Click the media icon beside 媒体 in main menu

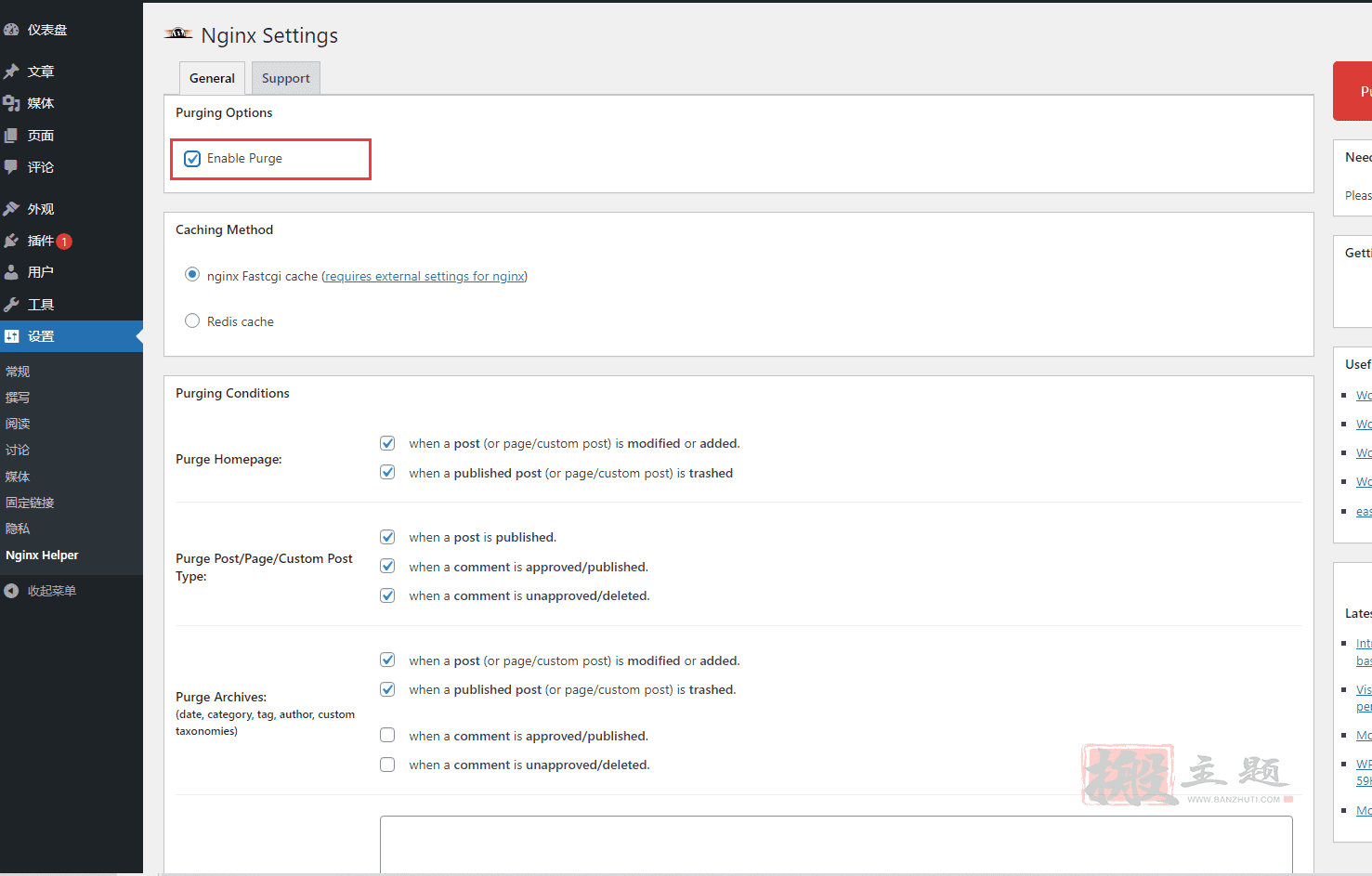coord(11,103)
